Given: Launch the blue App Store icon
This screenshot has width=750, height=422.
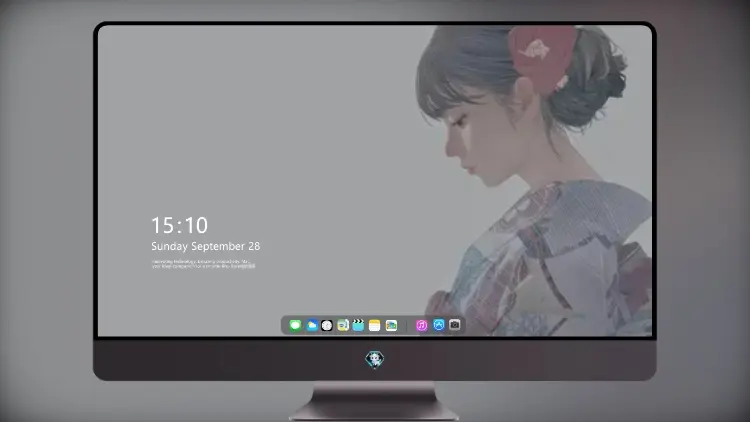Looking at the screenshot, I should [x=439, y=325].
